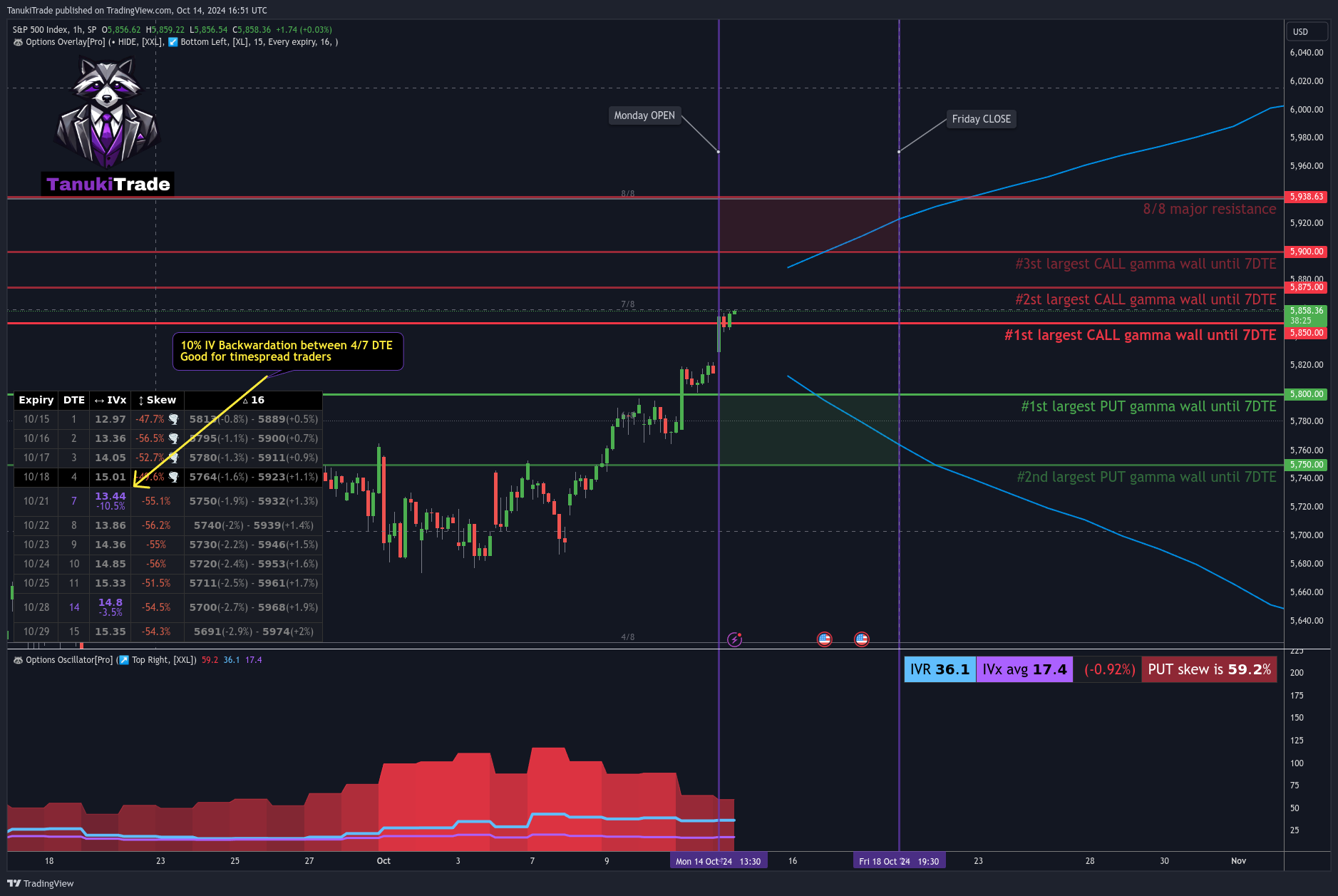Click the S&P 500 Index, 1h, SP title

pyautogui.click(x=54, y=30)
